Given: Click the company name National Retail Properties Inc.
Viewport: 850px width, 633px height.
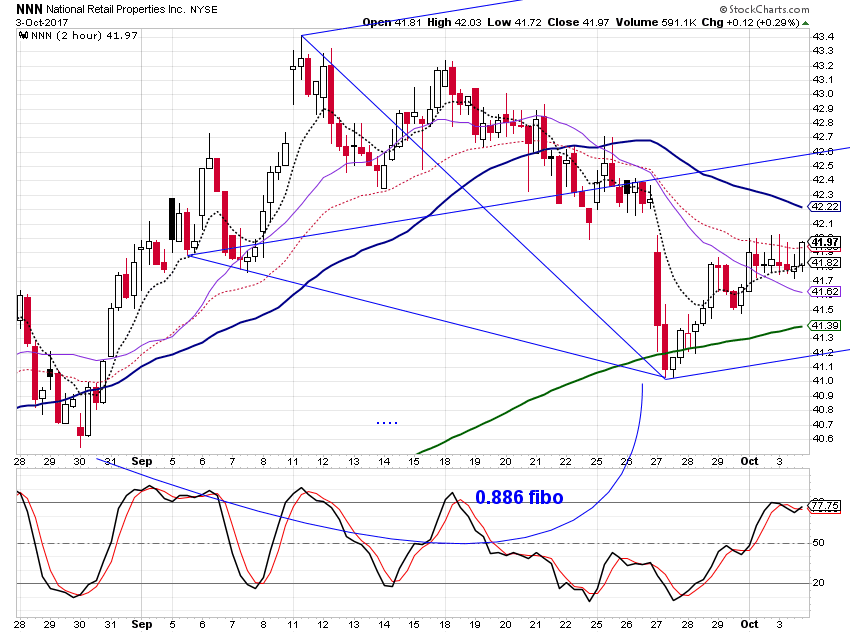Looking at the screenshot, I should tap(115, 10).
